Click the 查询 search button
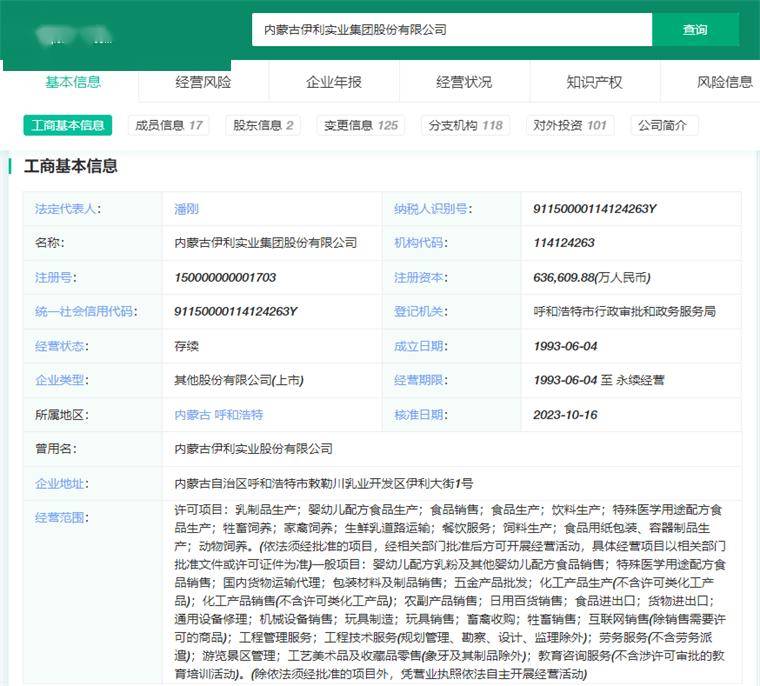 tap(695, 30)
